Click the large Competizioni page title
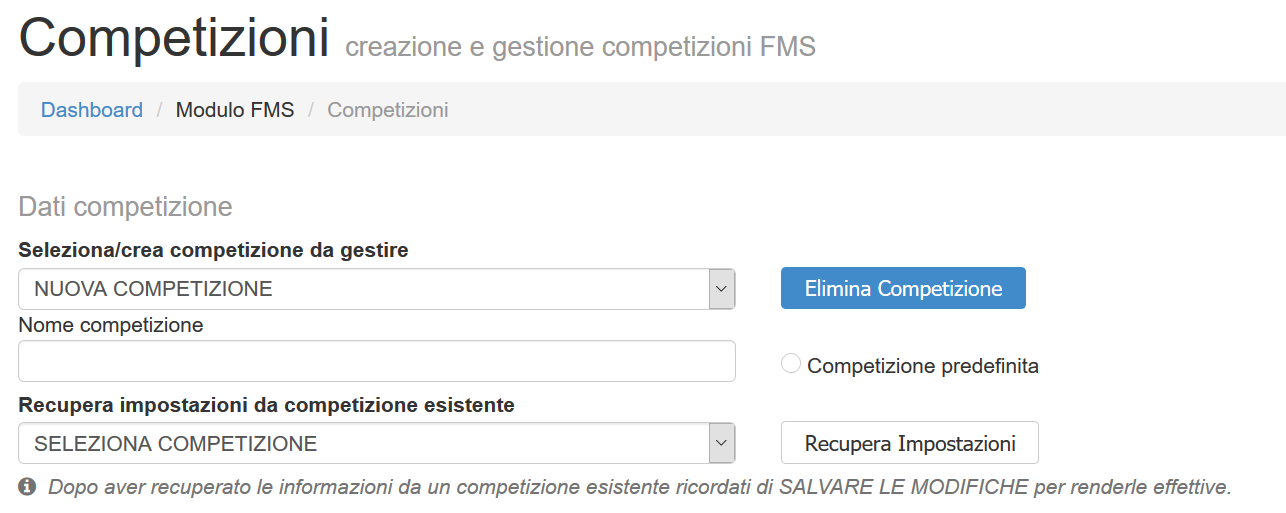Screen dimensions: 1286x513 coord(174,38)
